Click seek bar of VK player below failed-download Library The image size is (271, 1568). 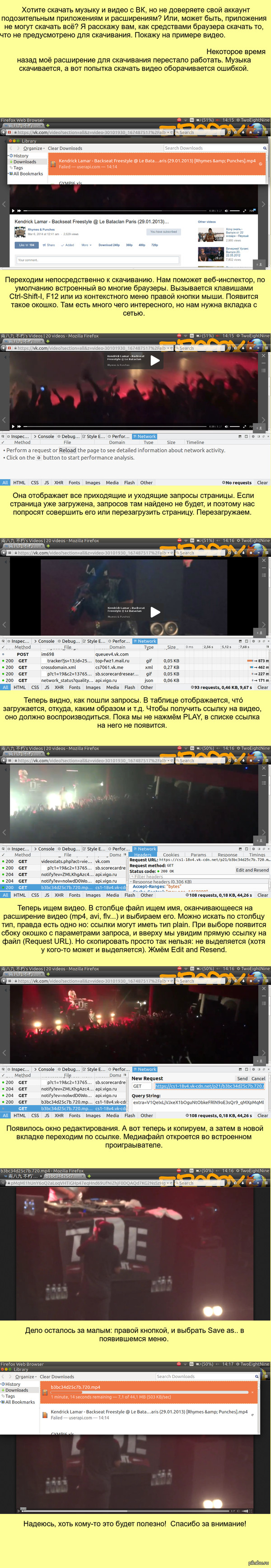click(116, 210)
